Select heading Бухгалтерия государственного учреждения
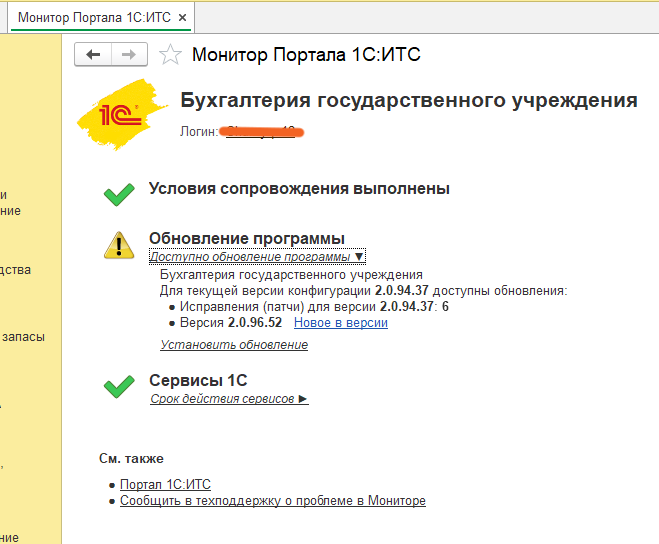659x544 pixels. coord(409,100)
